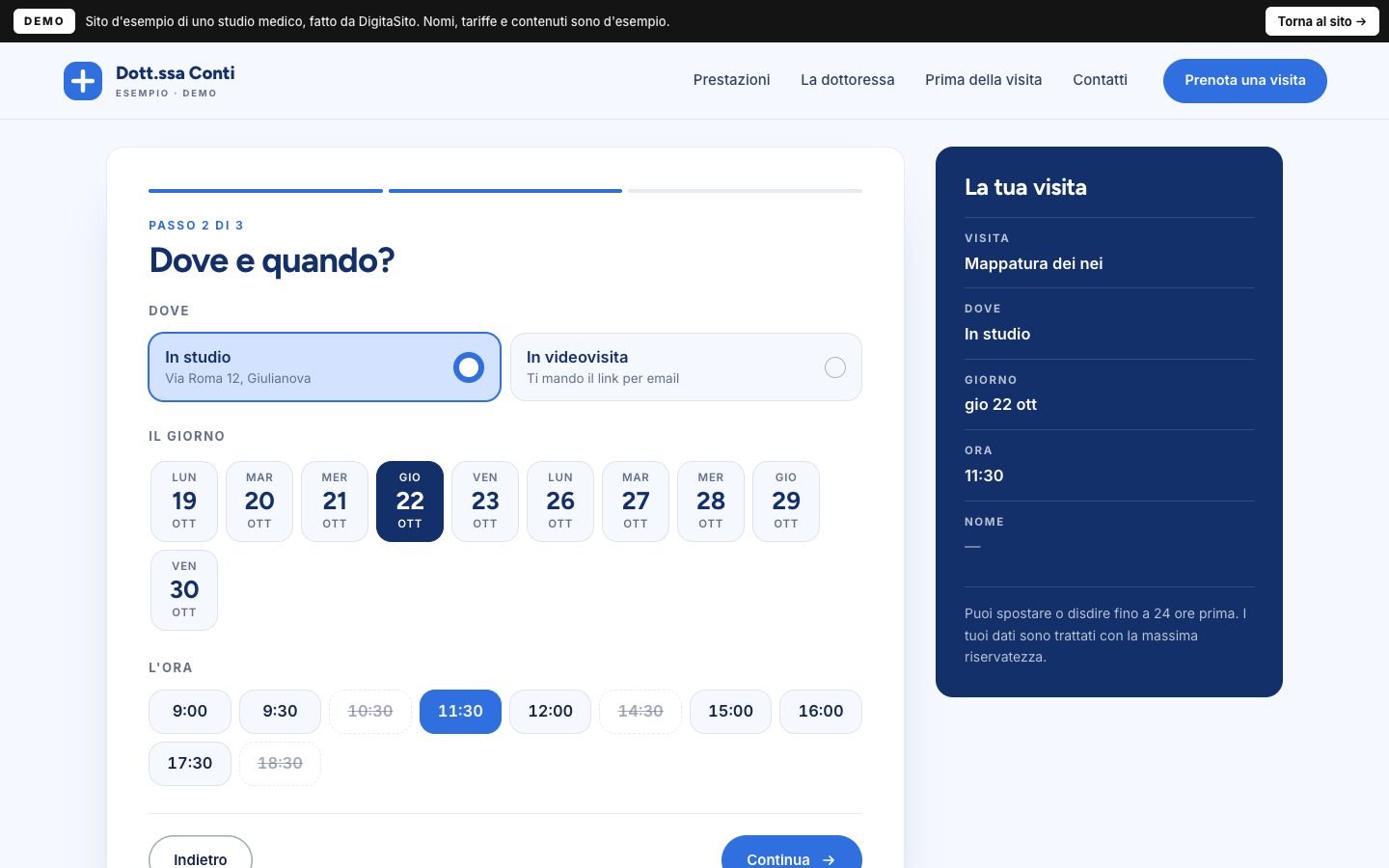Click Mappatura dei nei summary text
Viewport: 1389px width, 868px height.
tap(1034, 263)
